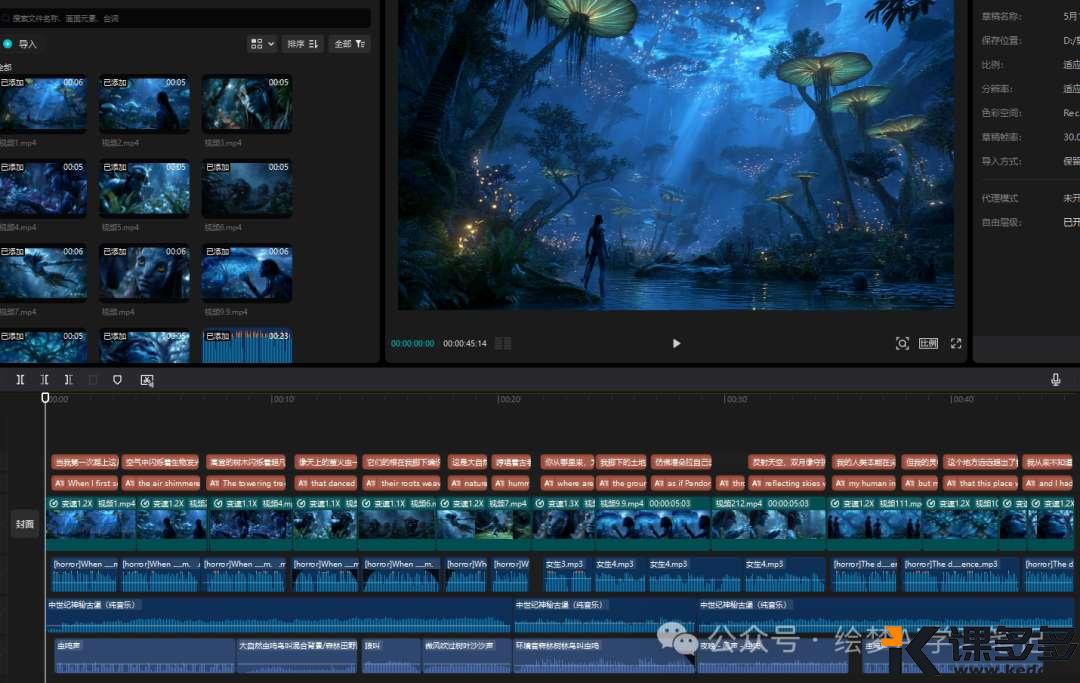Screen dimensions: 1080x683
Task: Open the 全部 filter dropdown
Action: [x=349, y=44]
